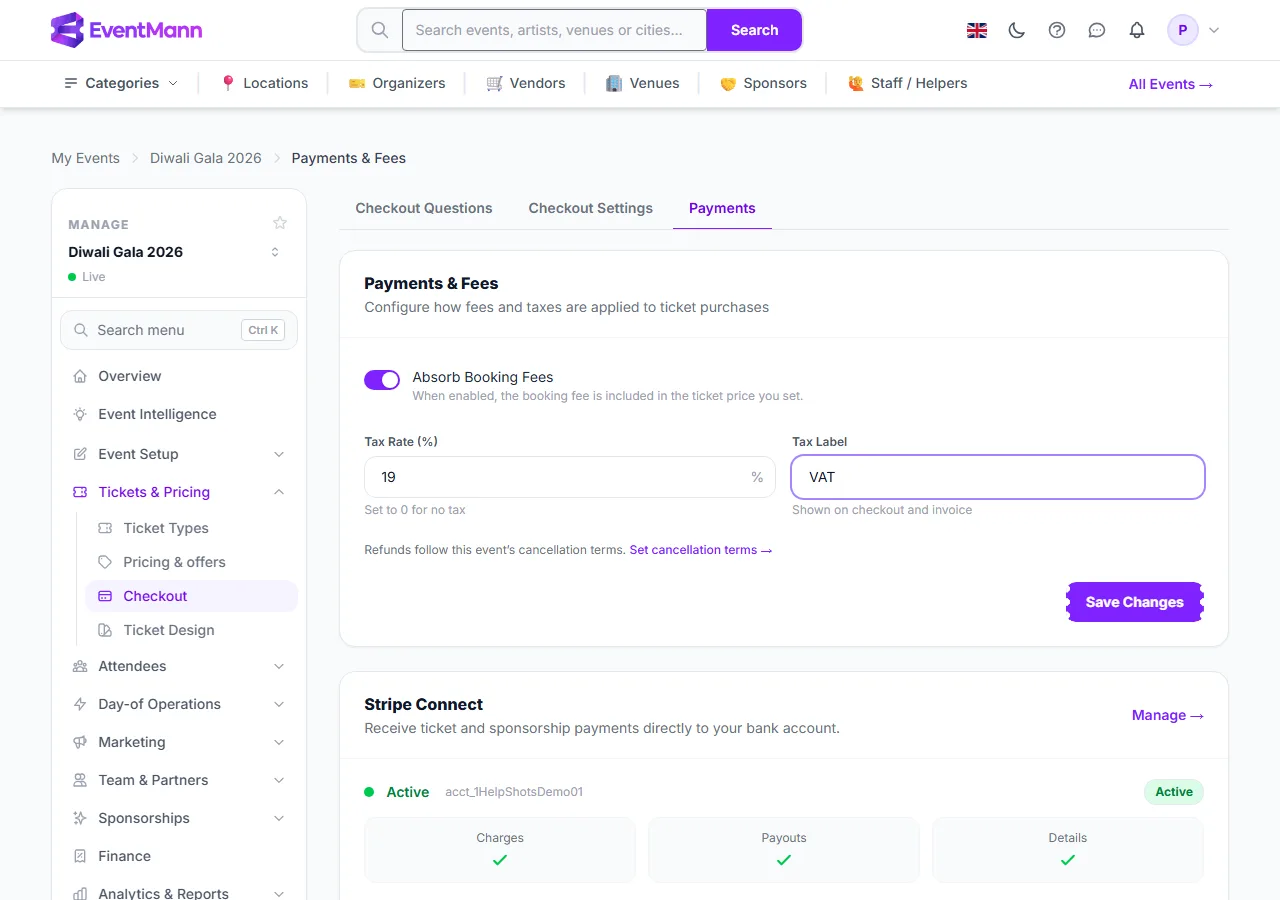Open Organizers in the navigation bar
The width and height of the screenshot is (1280, 900).
click(397, 83)
